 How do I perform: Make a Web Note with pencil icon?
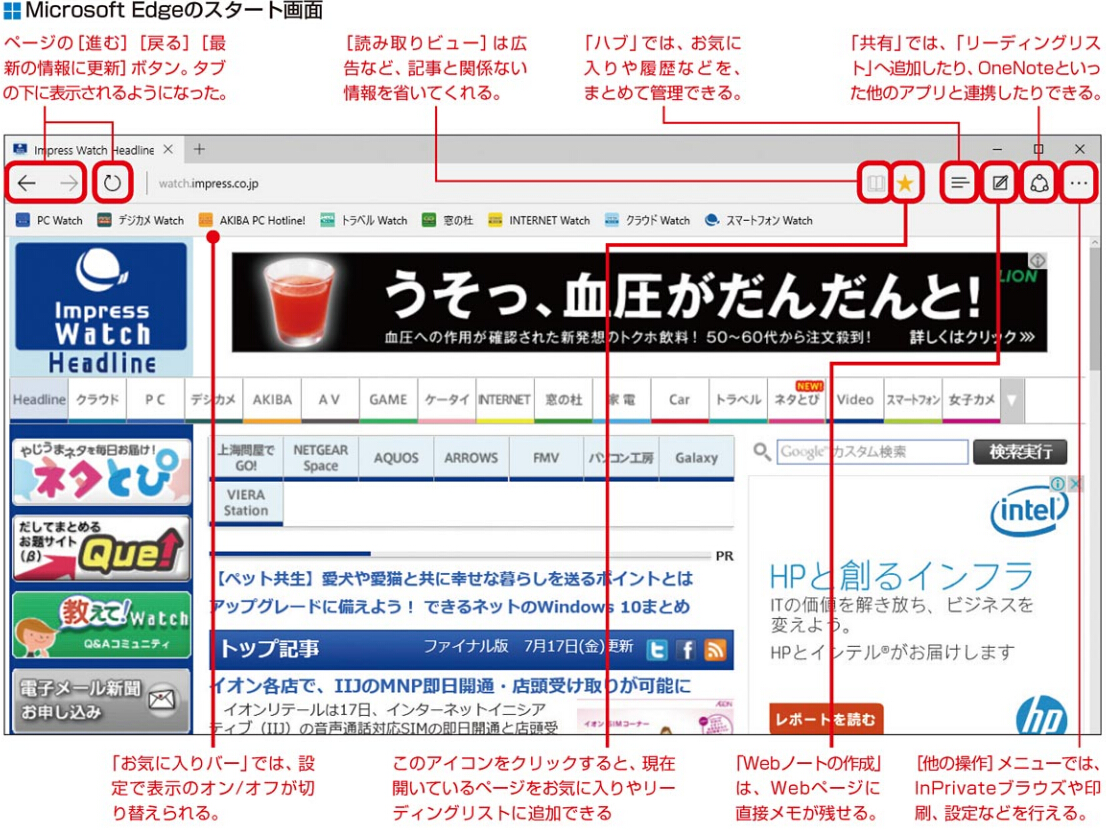pos(999,183)
